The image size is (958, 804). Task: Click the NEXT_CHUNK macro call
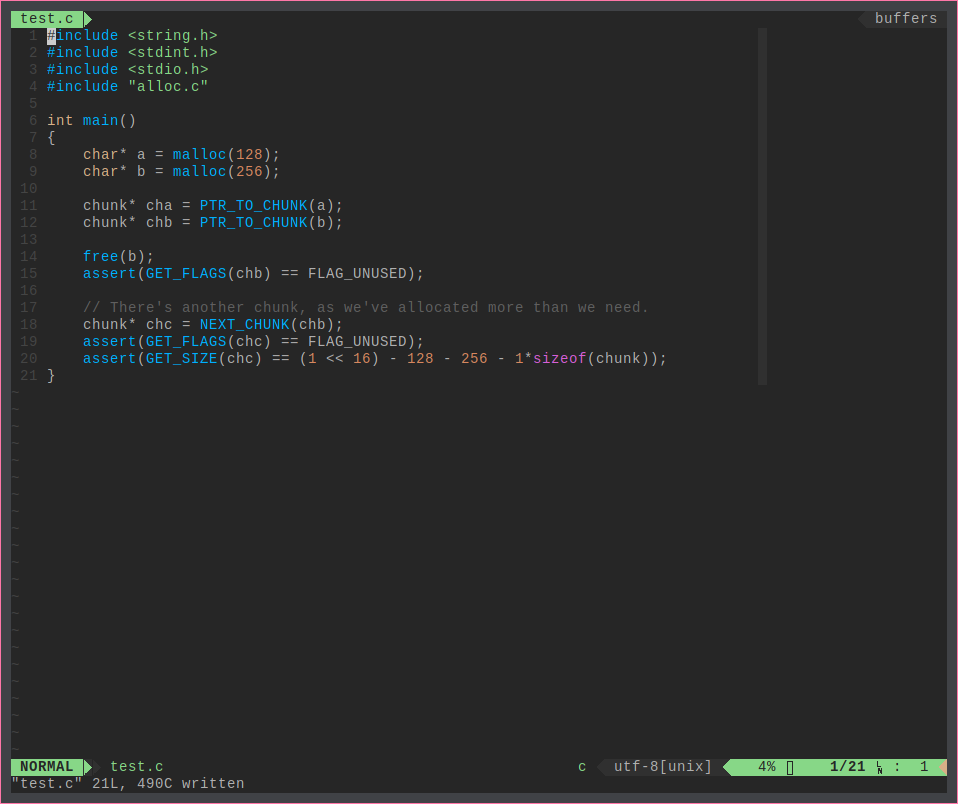point(244,325)
